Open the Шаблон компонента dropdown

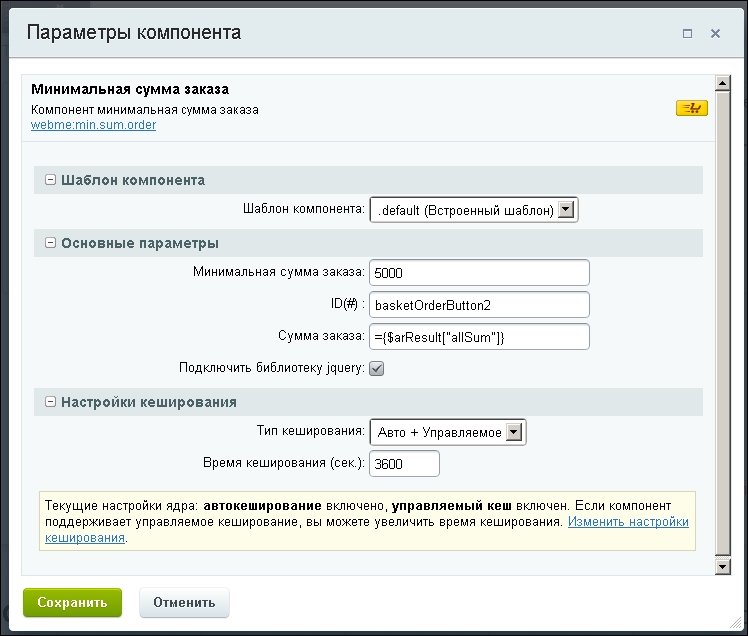click(474, 210)
